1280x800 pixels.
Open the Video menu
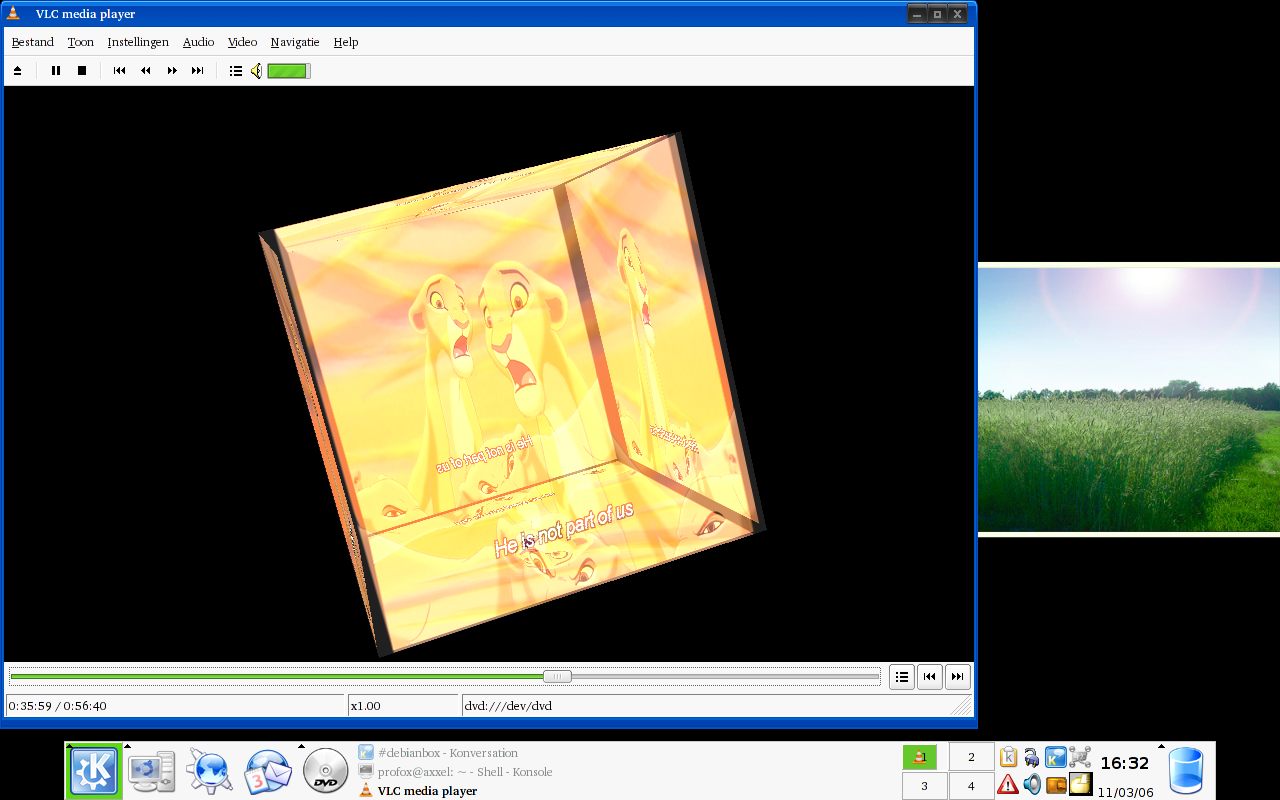click(x=242, y=42)
